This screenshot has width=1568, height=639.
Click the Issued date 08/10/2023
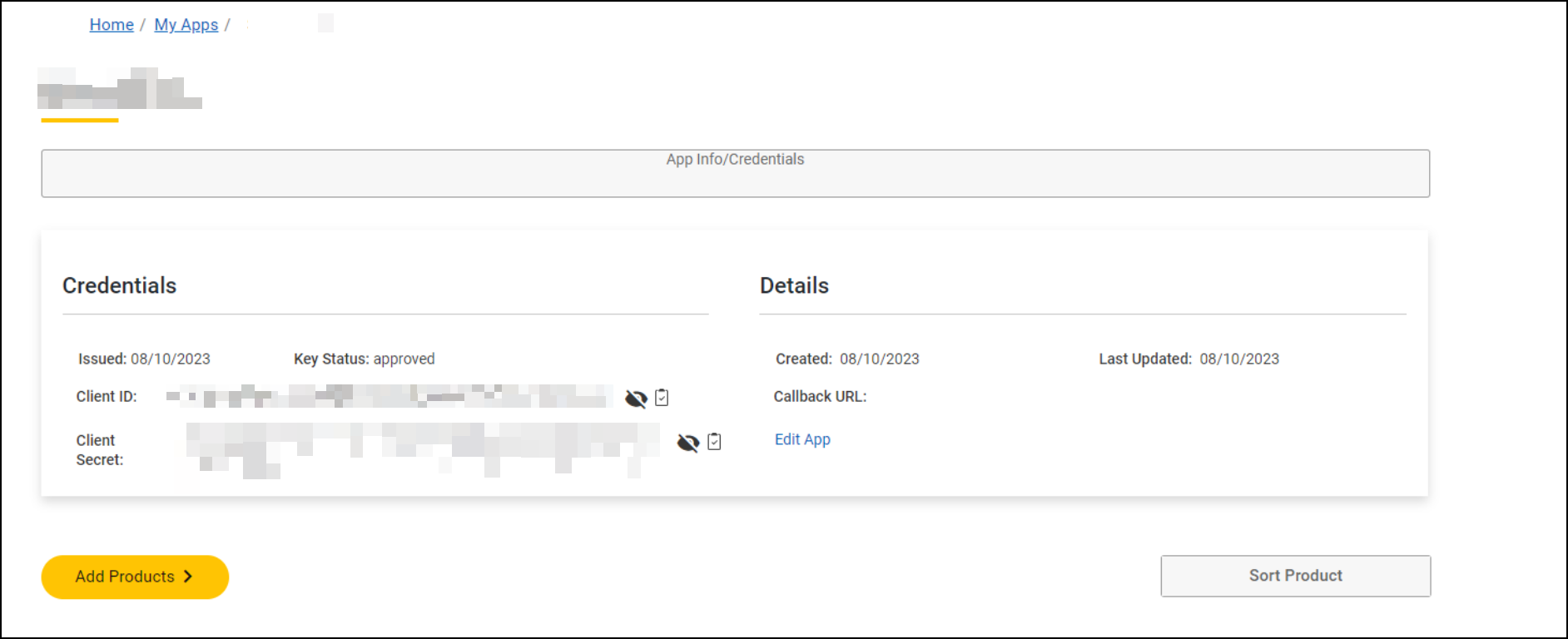click(x=170, y=359)
